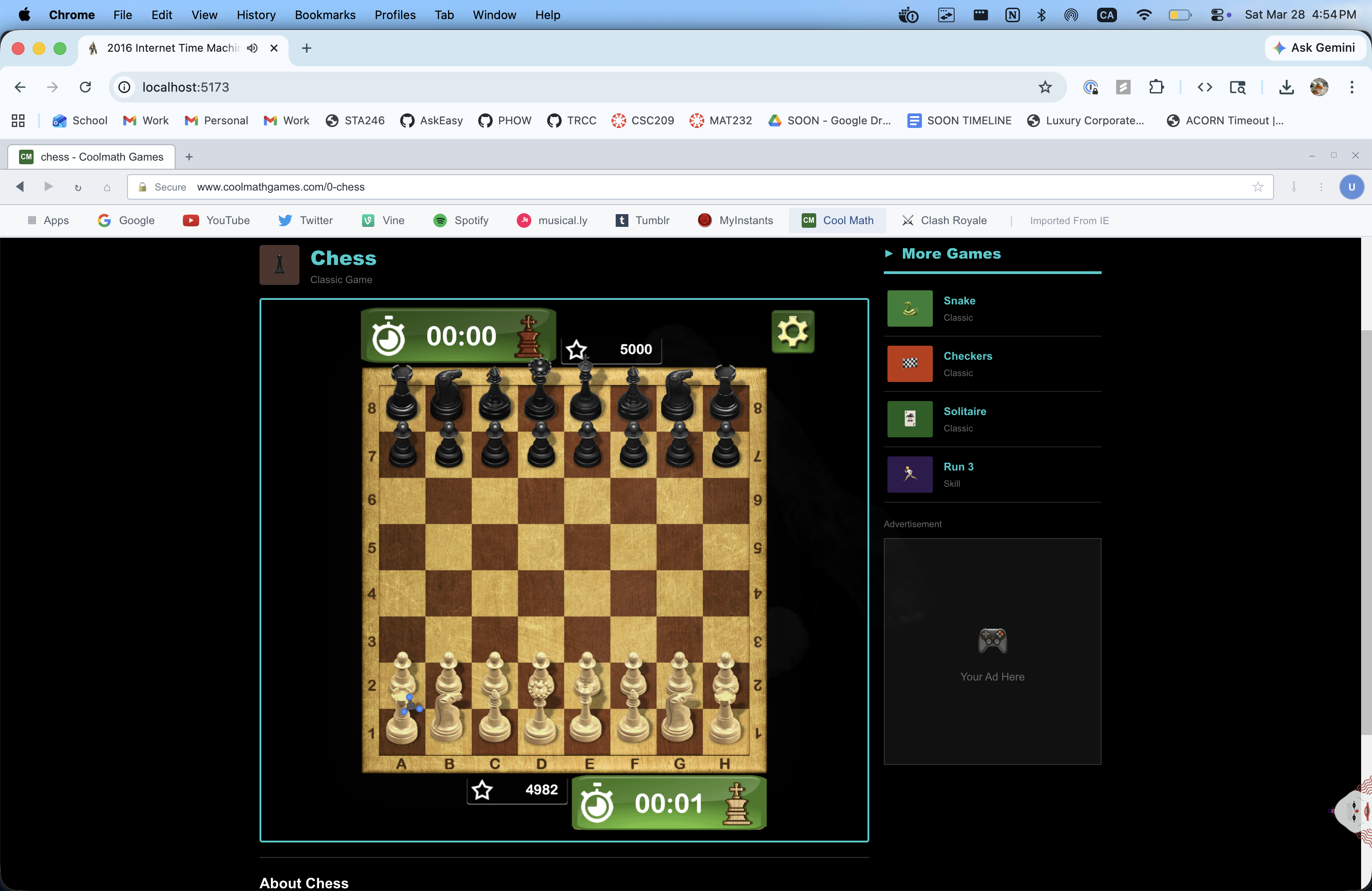1372x891 pixels.
Task: Open the Snake game thumbnail
Action: coord(909,308)
